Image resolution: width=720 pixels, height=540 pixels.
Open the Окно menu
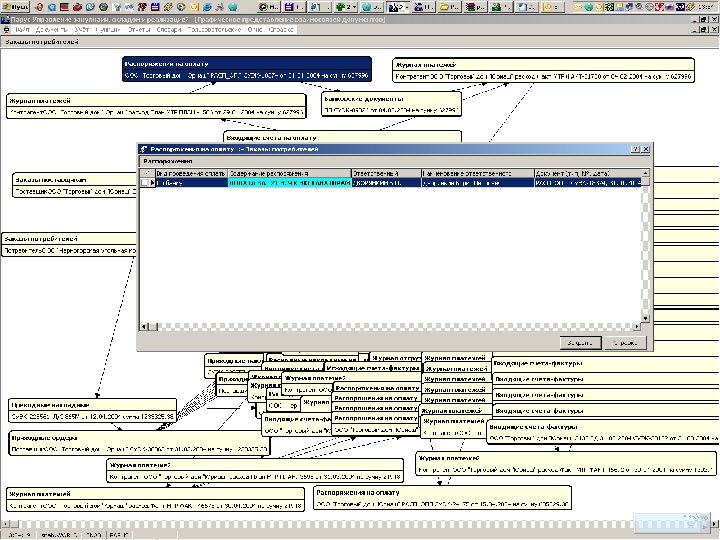pyautogui.click(x=255, y=29)
